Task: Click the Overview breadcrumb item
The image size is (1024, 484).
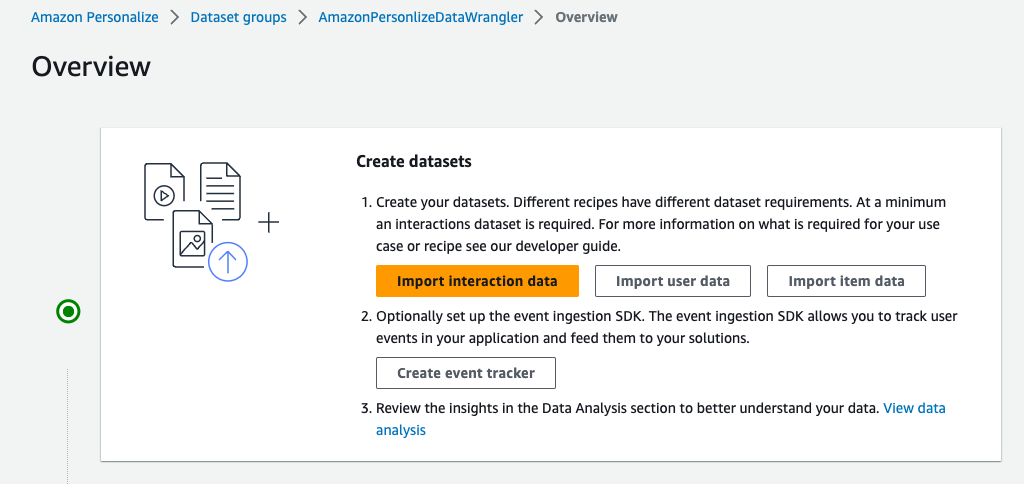Action: pos(586,17)
